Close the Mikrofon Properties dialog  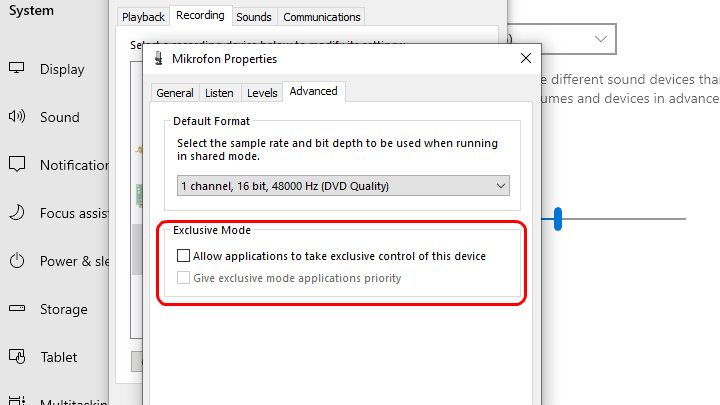(x=525, y=59)
